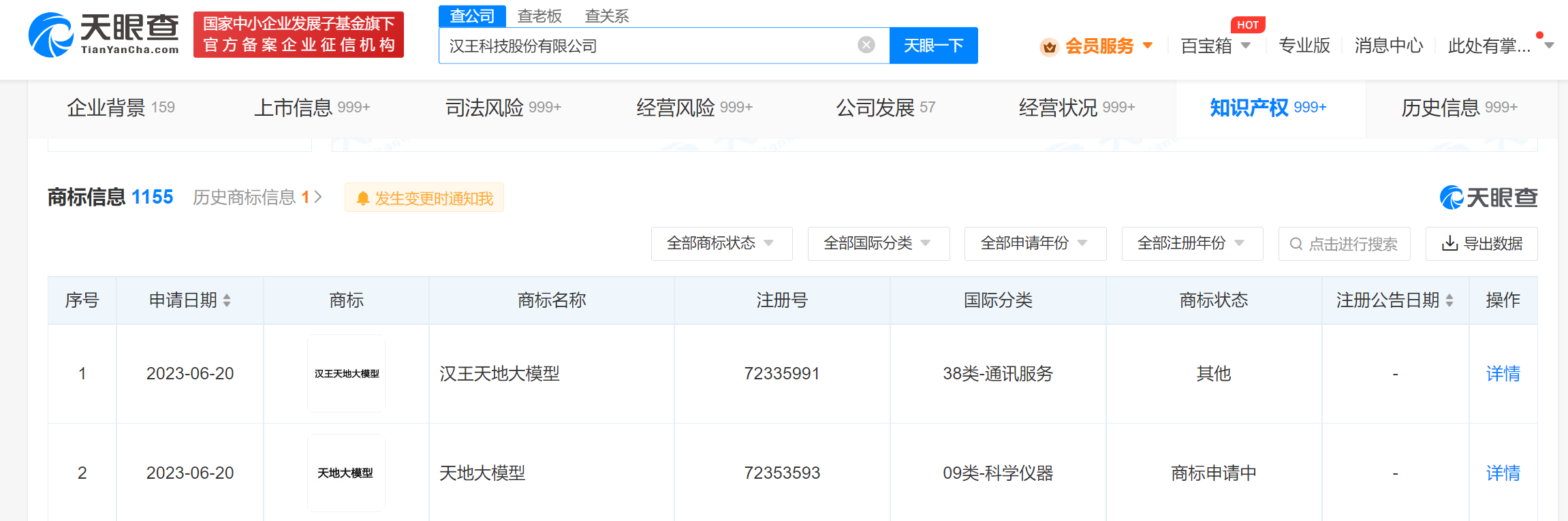Click 历史商标信息 link
The image size is (1568, 521).
pyautogui.click(x=251, y=197)
